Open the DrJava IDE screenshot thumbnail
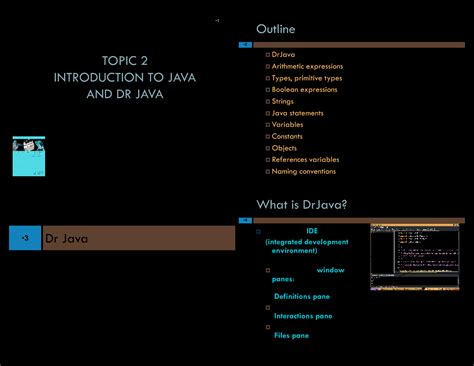474x366 pixels. [415, 257]
